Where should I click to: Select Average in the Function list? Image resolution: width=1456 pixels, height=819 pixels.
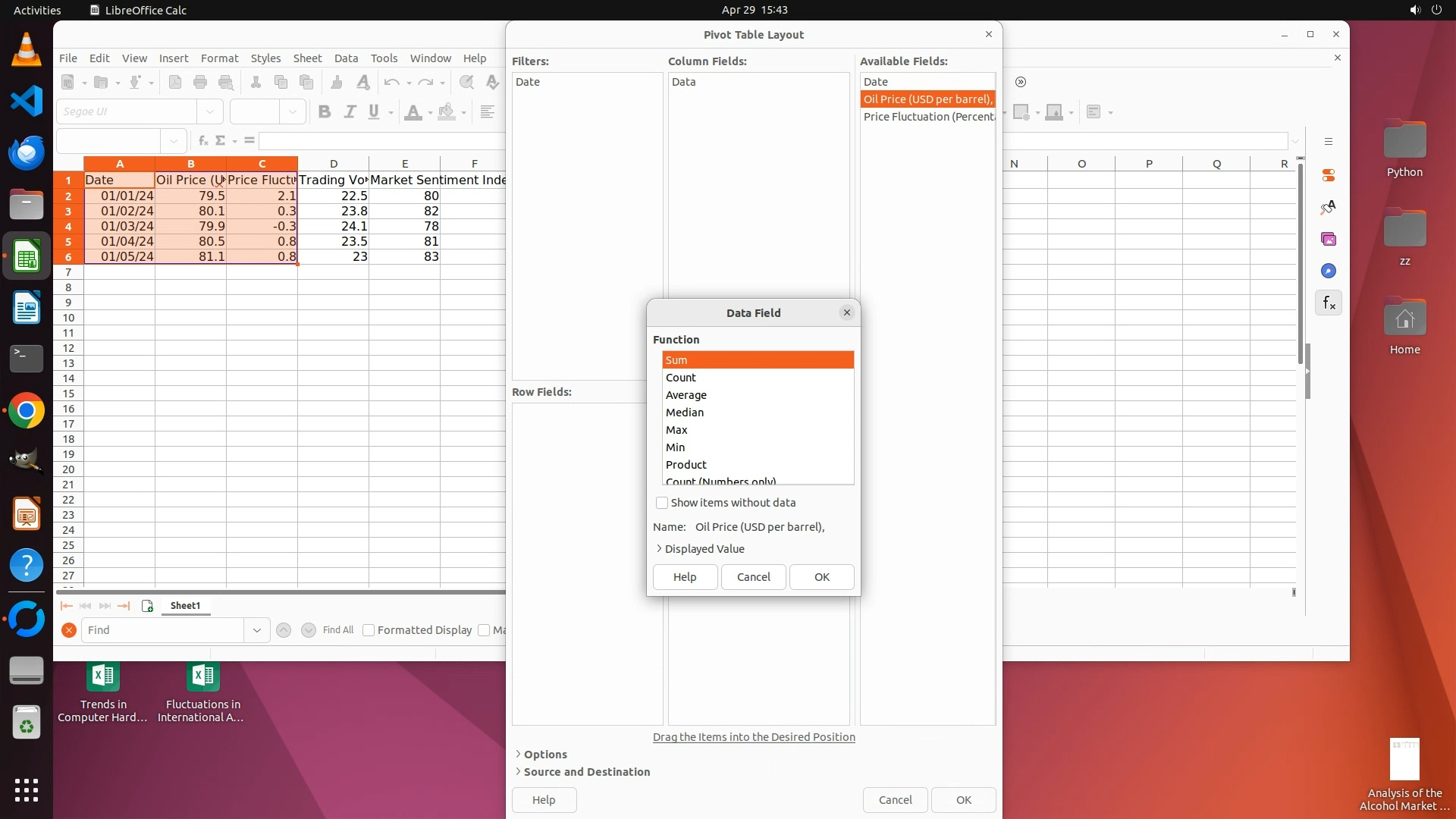tap(686, 395)
